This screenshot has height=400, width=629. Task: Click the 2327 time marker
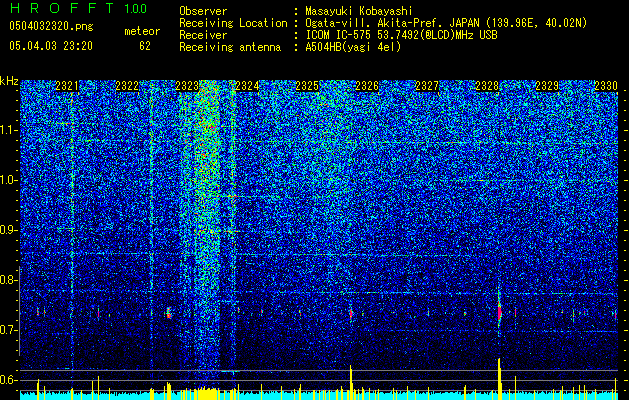click(427, 86)
